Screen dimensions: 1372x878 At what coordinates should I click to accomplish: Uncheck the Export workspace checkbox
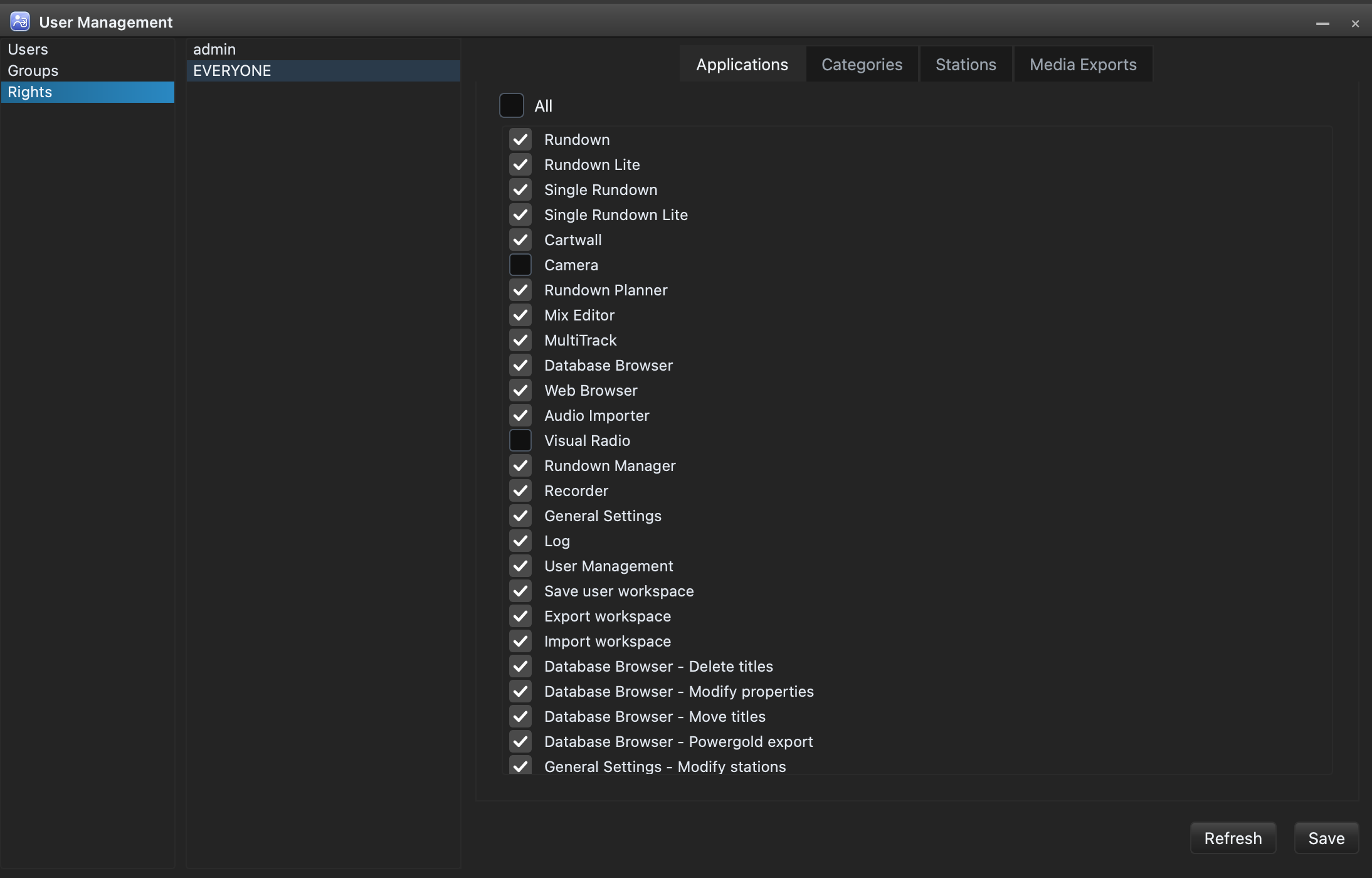coord(520,616)
